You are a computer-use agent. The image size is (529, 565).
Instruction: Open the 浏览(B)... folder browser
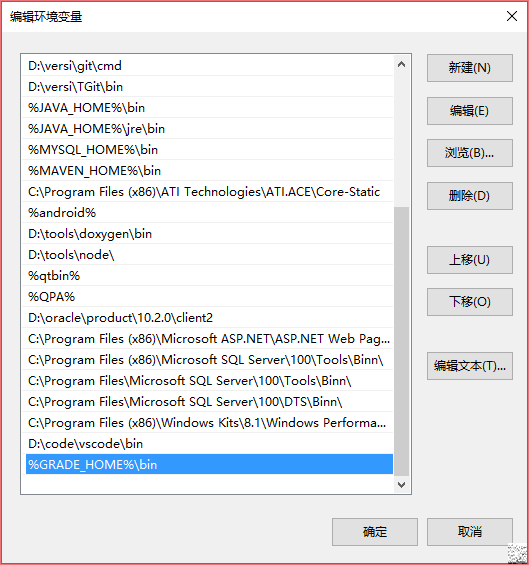(x=470, y=153)
